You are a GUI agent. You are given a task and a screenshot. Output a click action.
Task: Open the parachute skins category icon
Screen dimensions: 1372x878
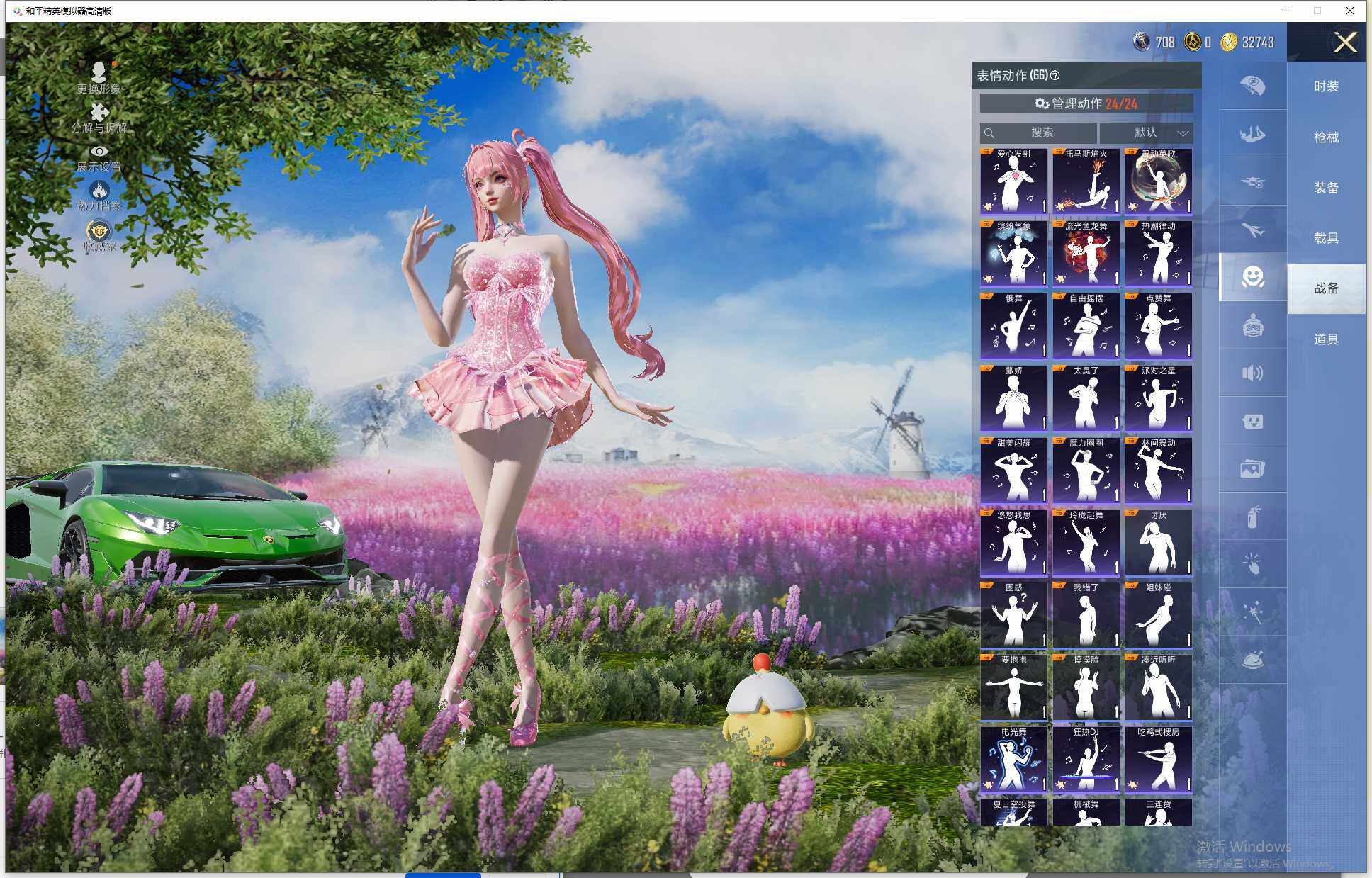click(1252, 86)
